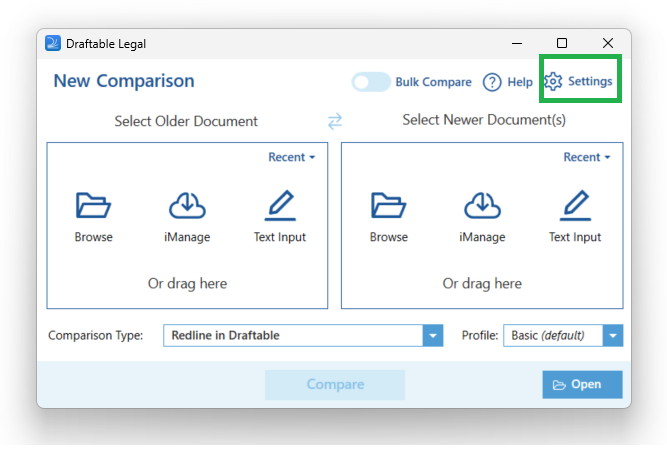Image resolution: width=667 pixels, height=449 pixels.
Task: Click the Select Older Document heading
Action: coord(186,121)
